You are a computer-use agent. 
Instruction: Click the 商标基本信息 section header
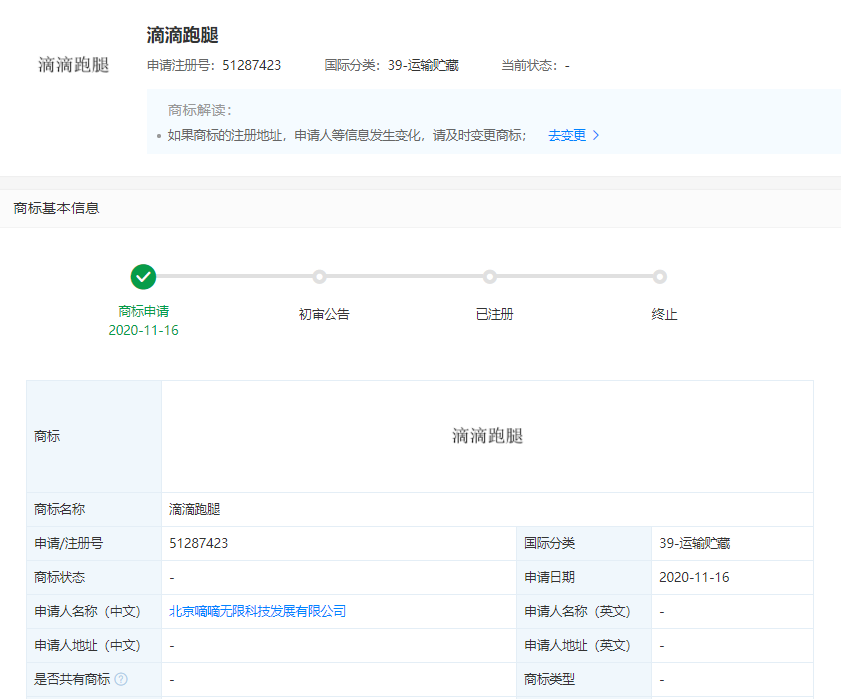click(x=56, y=208)
